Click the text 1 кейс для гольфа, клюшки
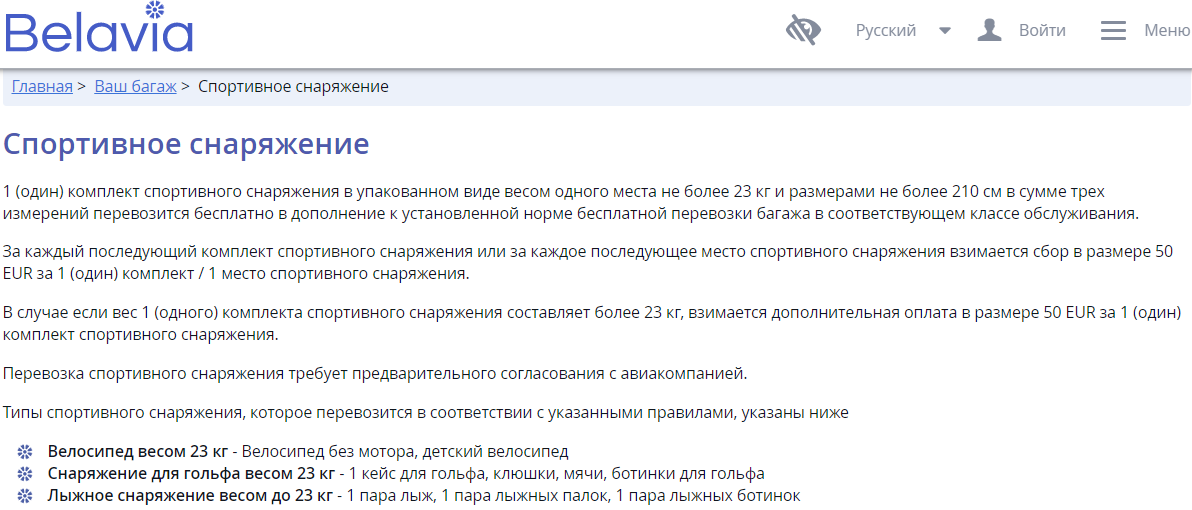The image size is (1192, 510). point(556,474)
